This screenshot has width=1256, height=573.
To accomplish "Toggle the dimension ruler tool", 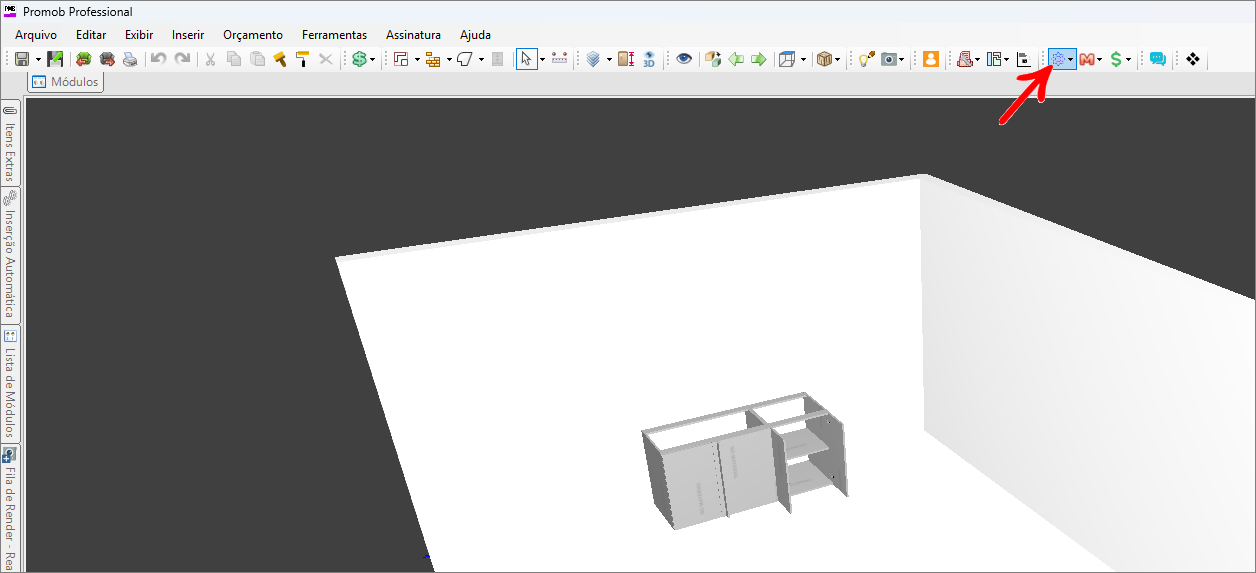I will point(559,60).
